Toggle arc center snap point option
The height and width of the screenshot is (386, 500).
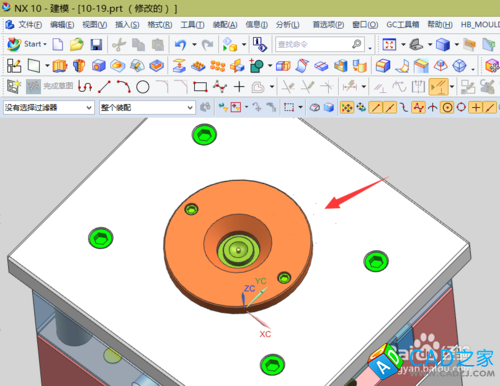pos(447,107)
